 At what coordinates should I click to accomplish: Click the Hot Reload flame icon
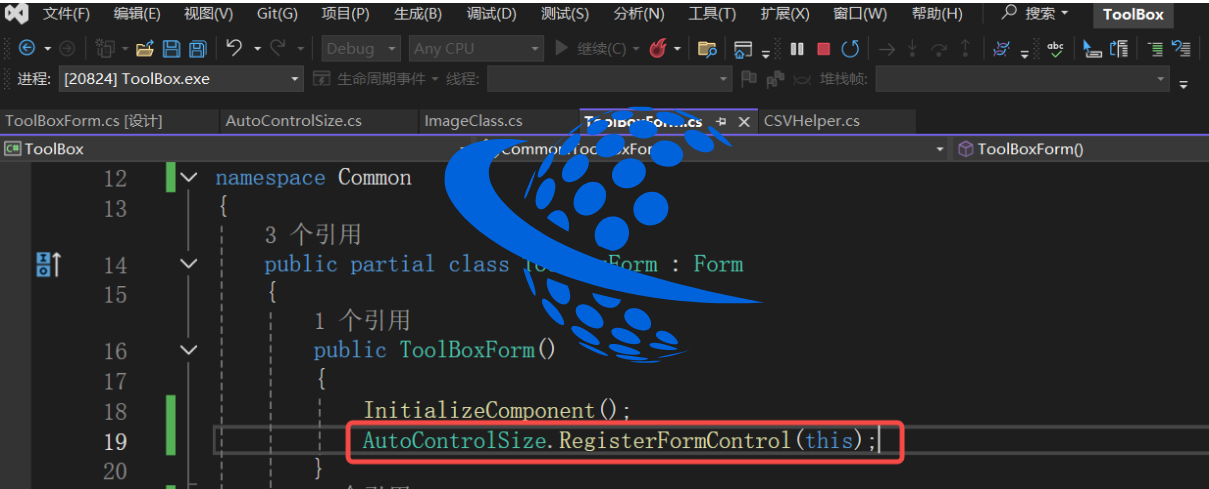click(x=658, y=48)
